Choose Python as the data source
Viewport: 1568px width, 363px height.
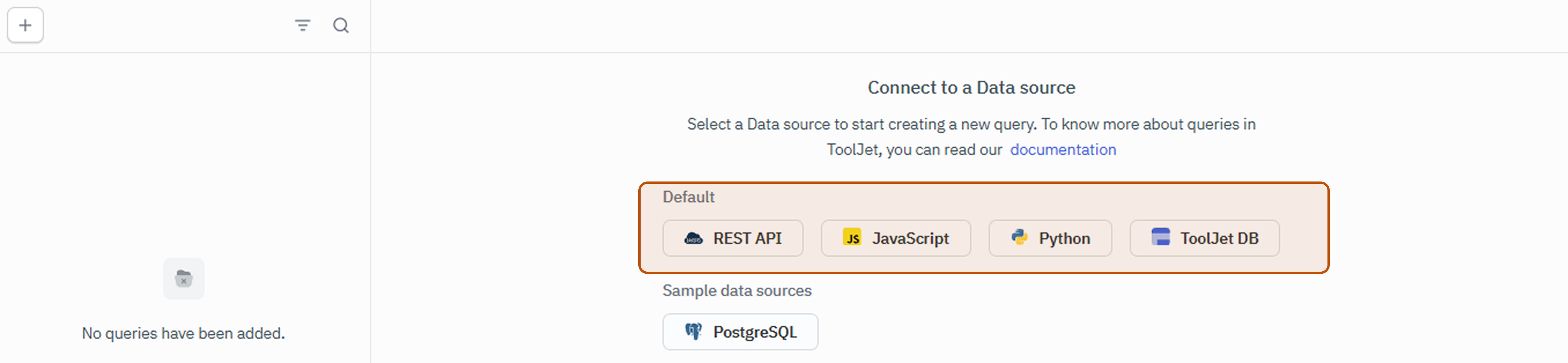click(1050, 238)
